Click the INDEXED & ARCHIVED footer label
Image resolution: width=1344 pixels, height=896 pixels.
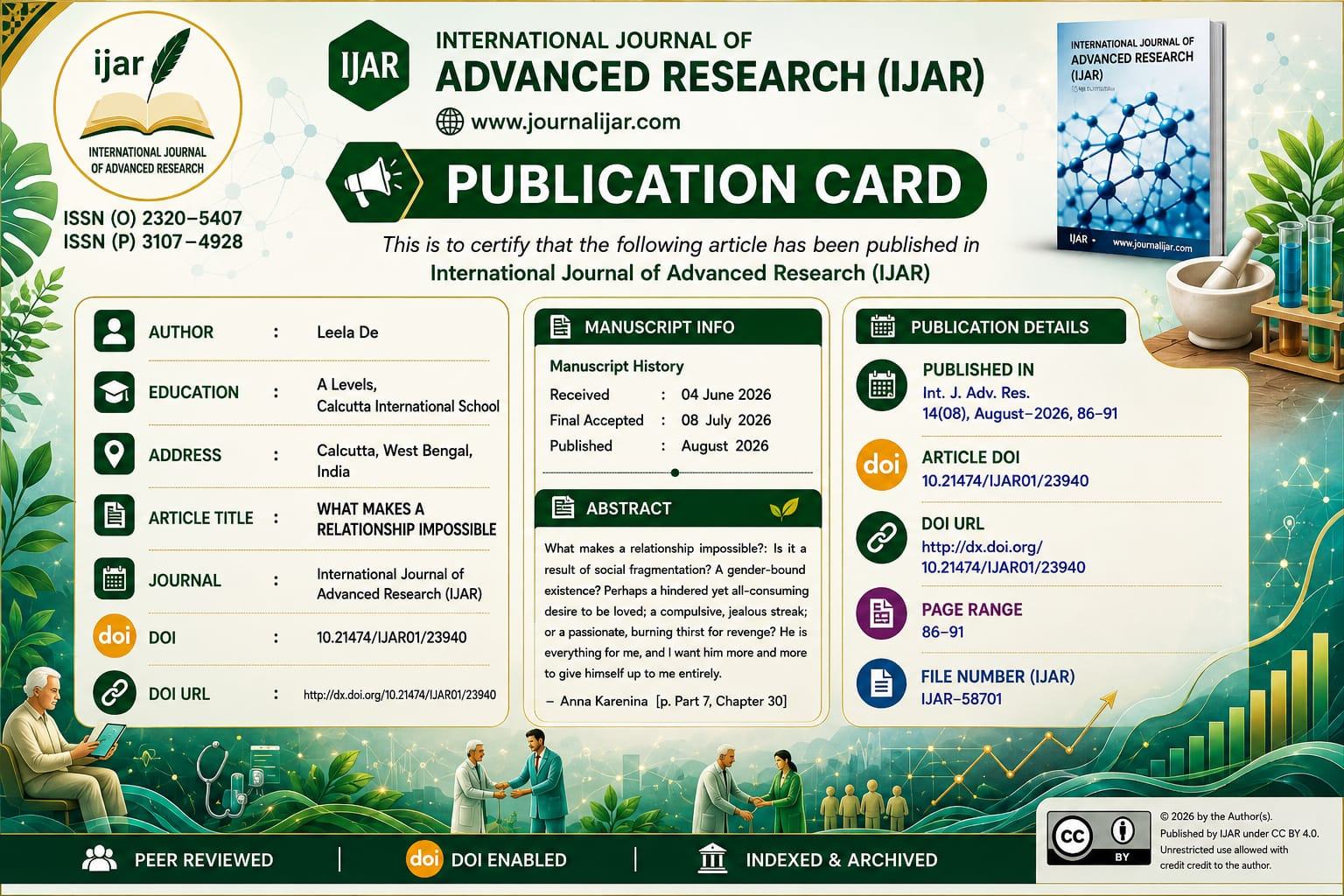pyautogui.click(x=842, y=860)
